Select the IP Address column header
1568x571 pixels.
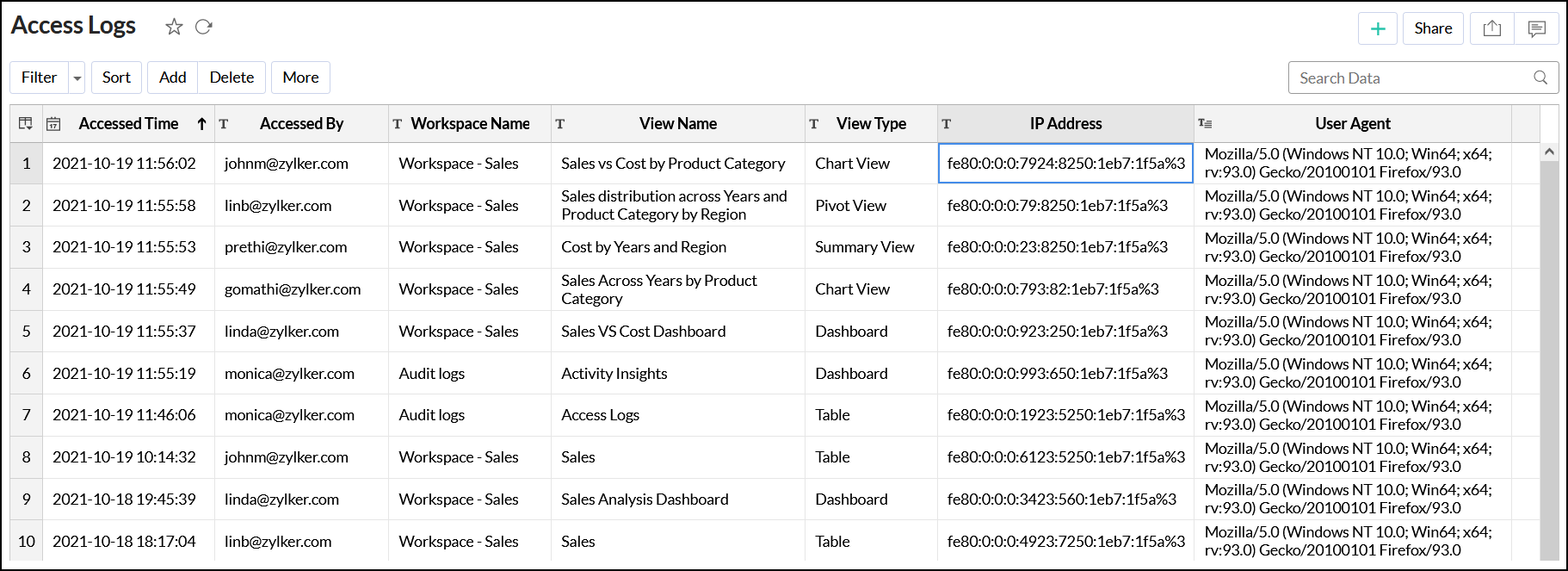point(1065,124)
